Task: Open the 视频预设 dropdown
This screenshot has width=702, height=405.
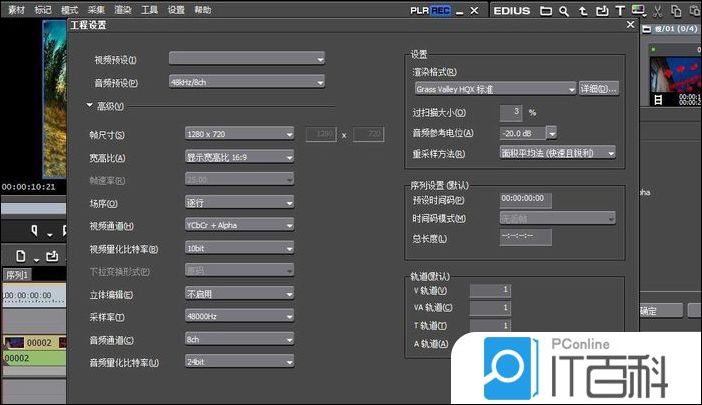Action: click(x=247, y=59)
